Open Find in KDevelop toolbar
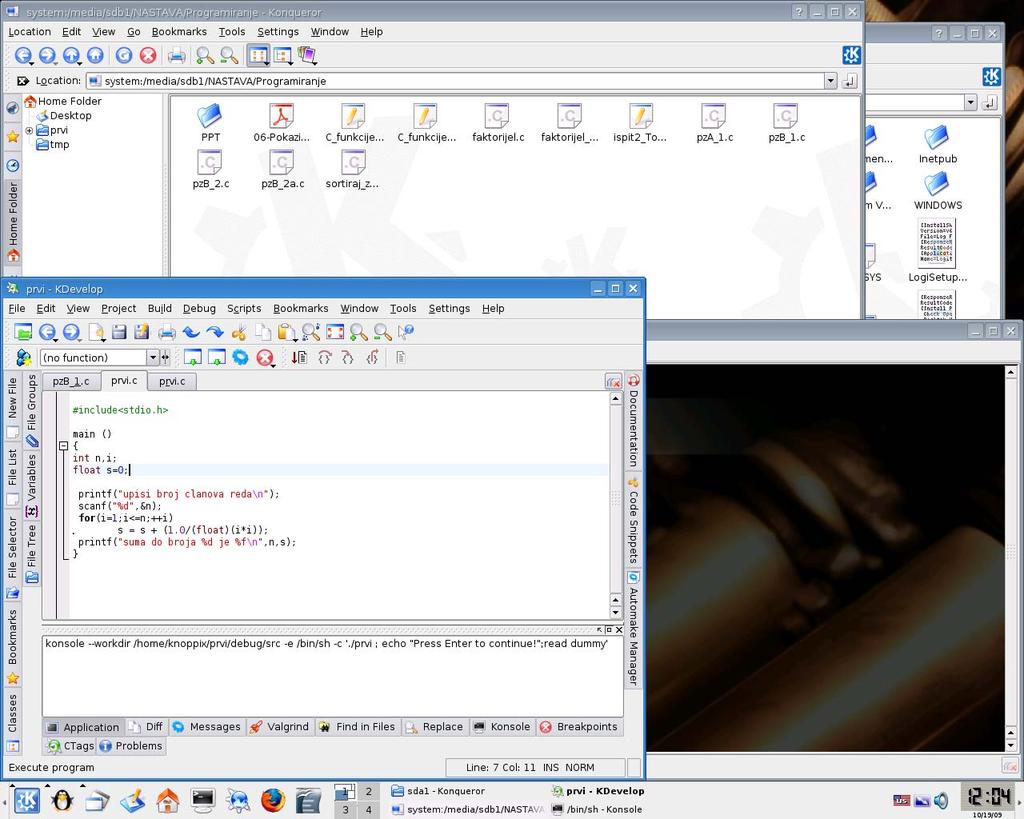 click(x=311, y=332)
